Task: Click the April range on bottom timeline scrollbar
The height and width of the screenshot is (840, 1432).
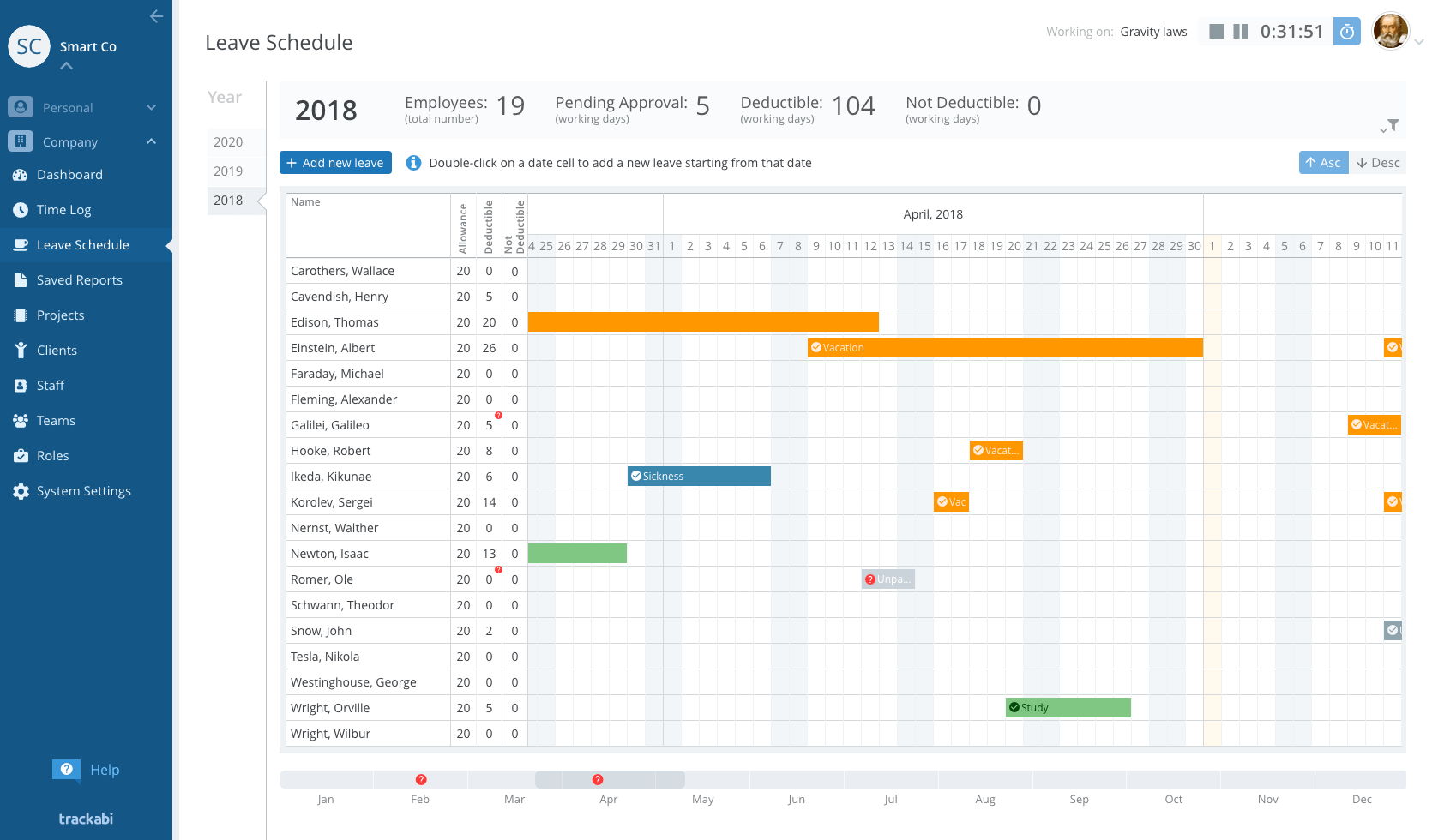Action: [x=609, y=779]
